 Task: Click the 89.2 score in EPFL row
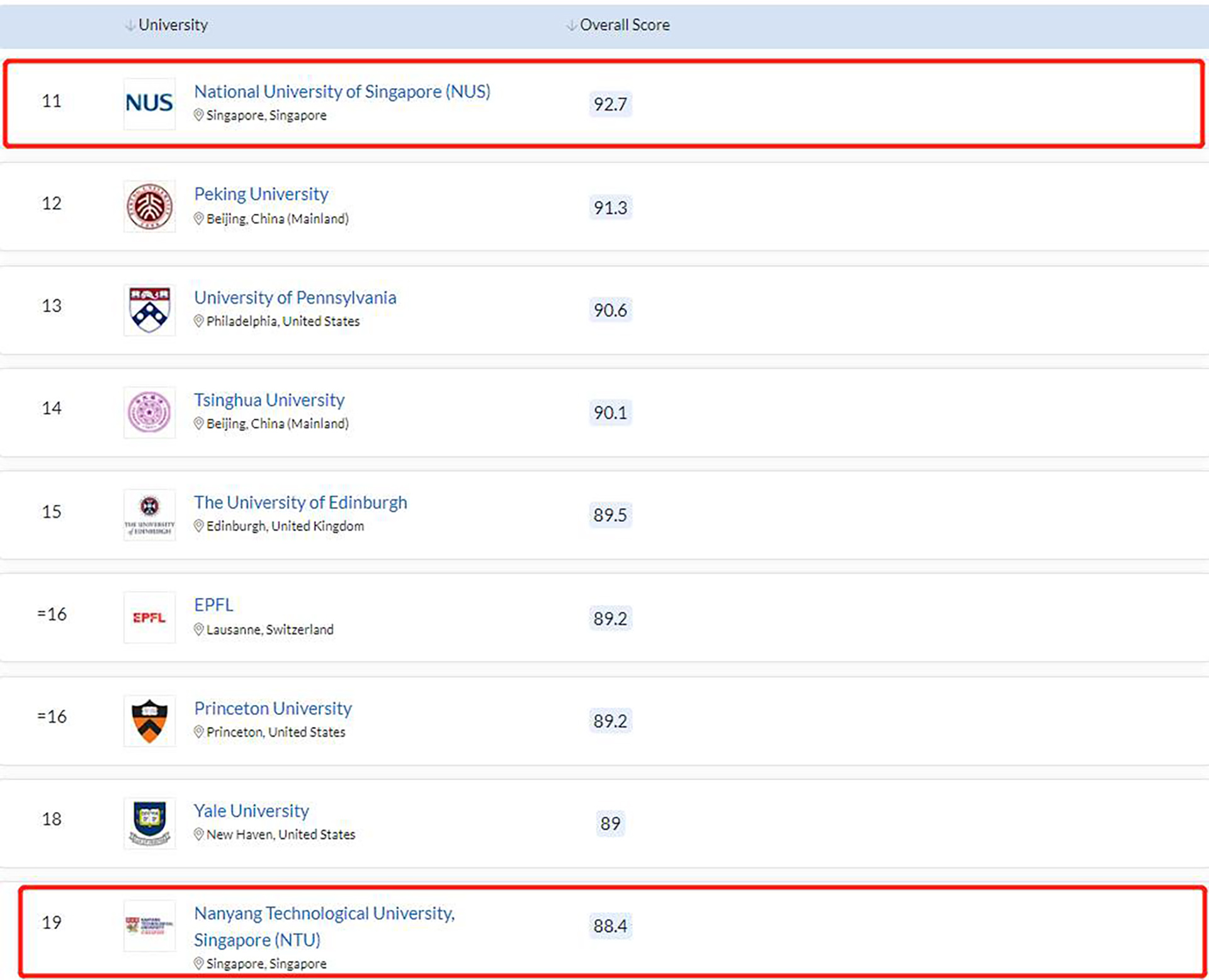pos(610,619)
